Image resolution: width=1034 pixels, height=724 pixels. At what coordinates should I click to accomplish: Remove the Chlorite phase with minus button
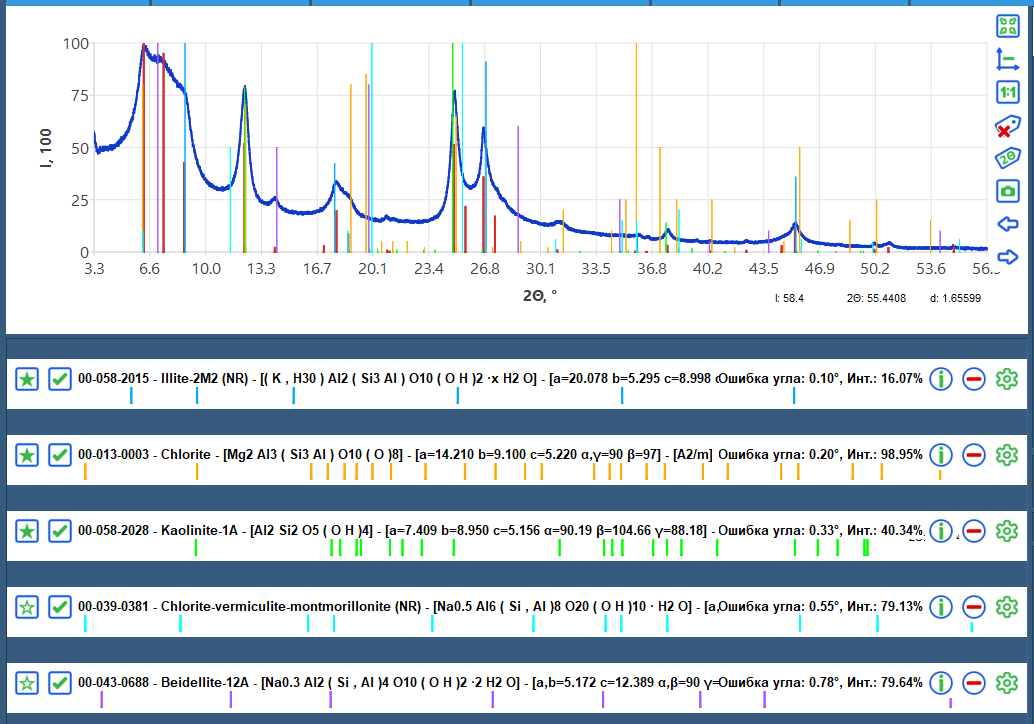(x=974, y=455)
